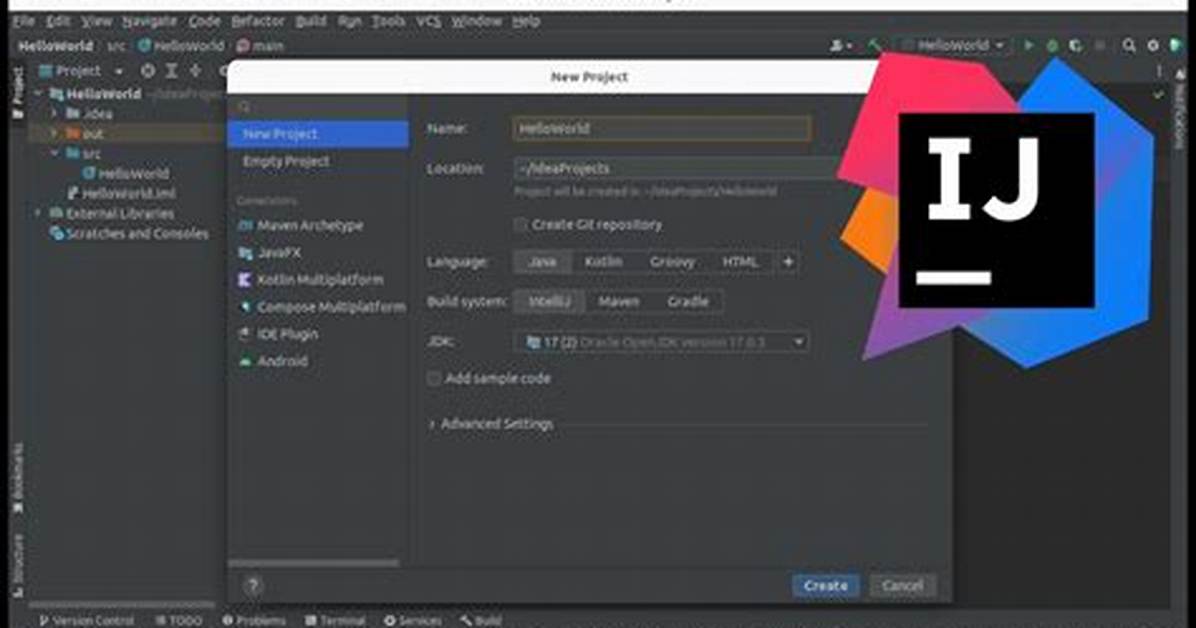Open the Build menu
Viewport: 1196px width, 628px height.
(x=311, y=21)
